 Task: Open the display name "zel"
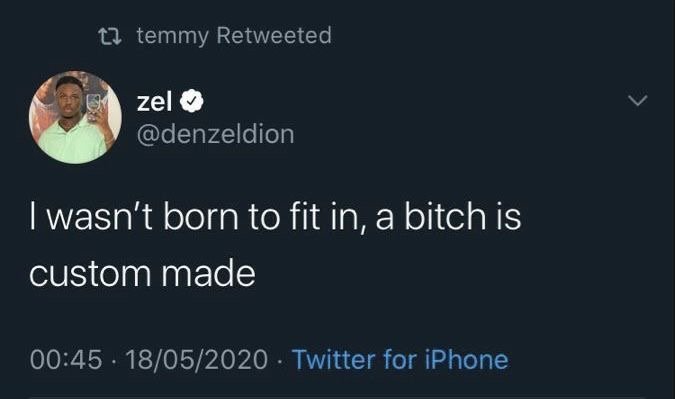[154, 102]
